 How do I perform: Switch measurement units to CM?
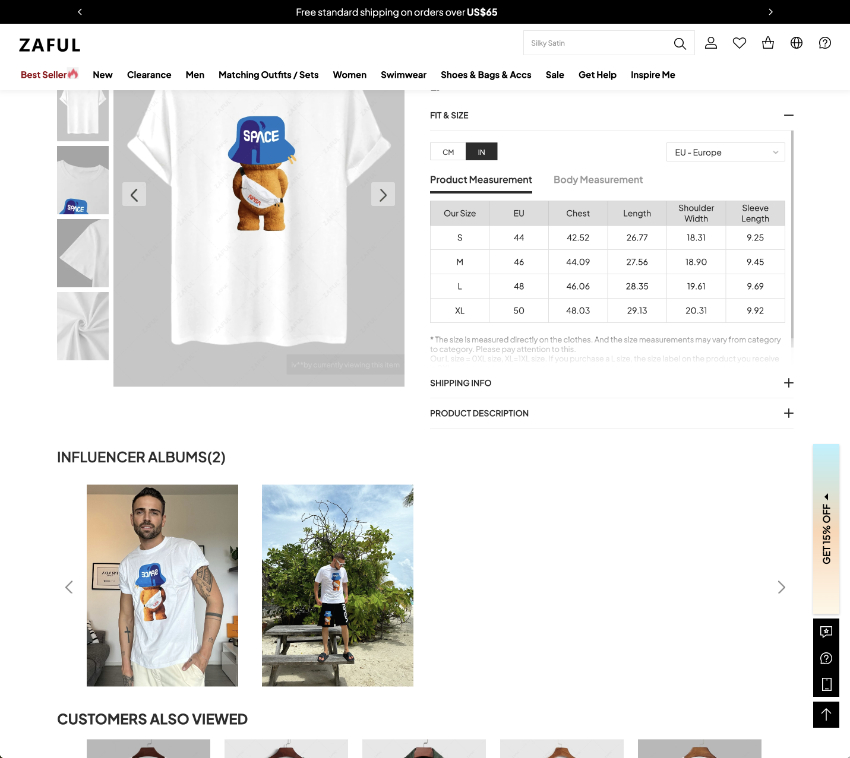click(x=448, y=152)
